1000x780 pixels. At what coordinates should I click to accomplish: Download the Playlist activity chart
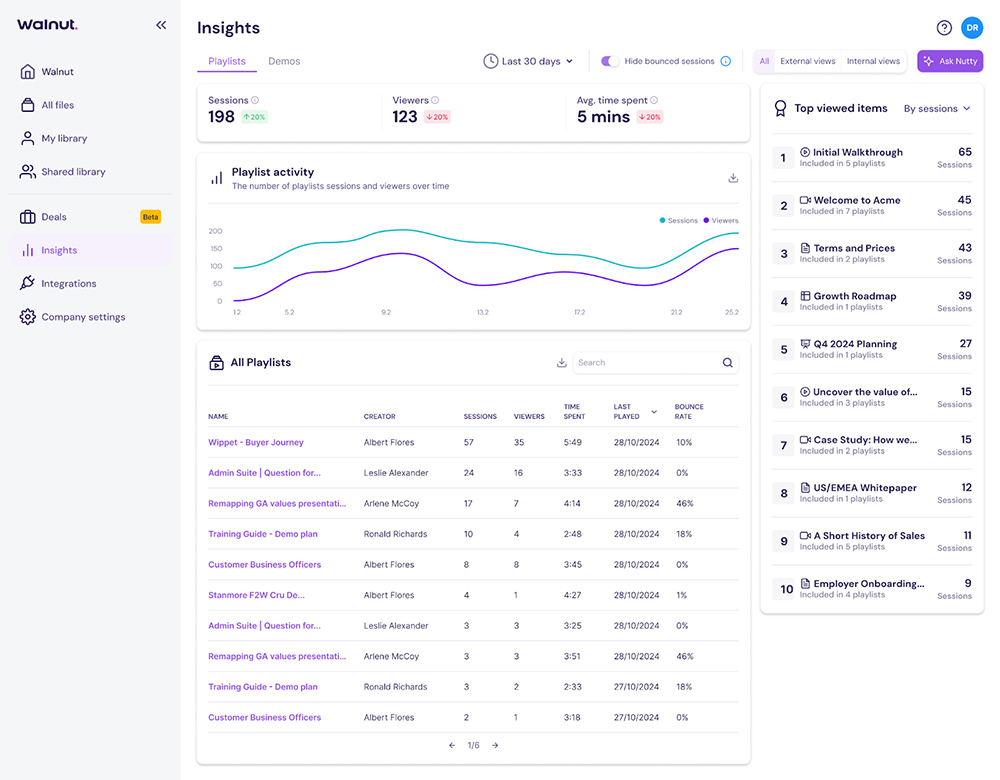point(733,177)
